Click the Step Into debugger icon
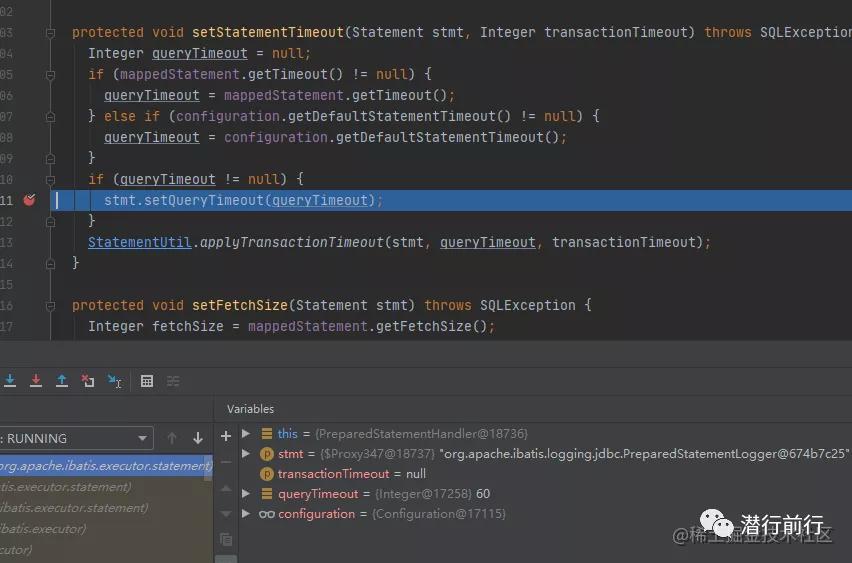 tap(10, 381)
